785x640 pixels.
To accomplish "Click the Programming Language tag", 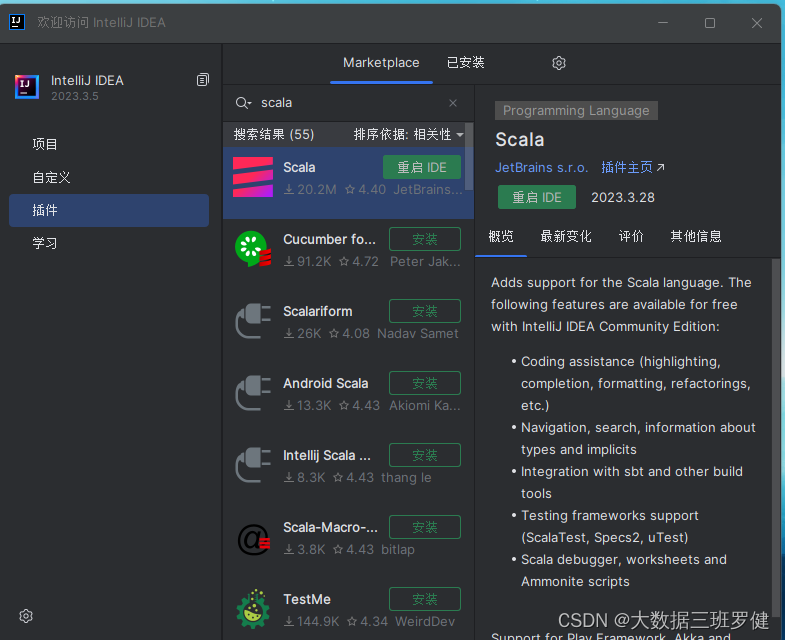I will tap(576, 111).
